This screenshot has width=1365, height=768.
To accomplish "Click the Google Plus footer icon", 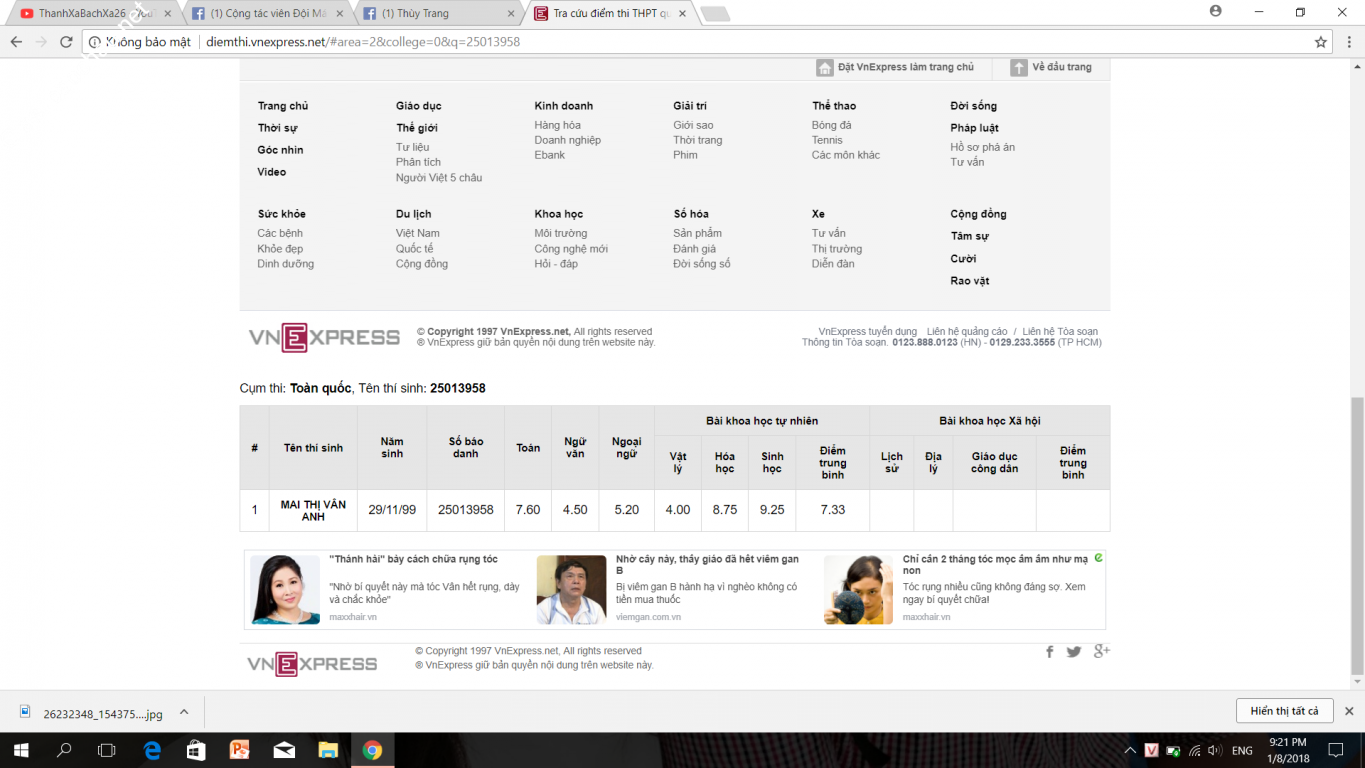I will click(x=1101, y=652).
